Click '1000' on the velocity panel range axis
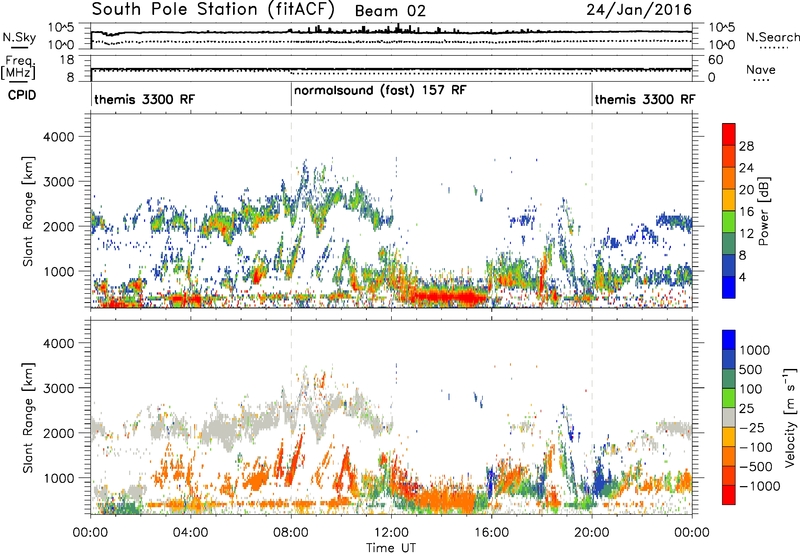The height and width of the screenshot is (554, 800). coord(58,478)
